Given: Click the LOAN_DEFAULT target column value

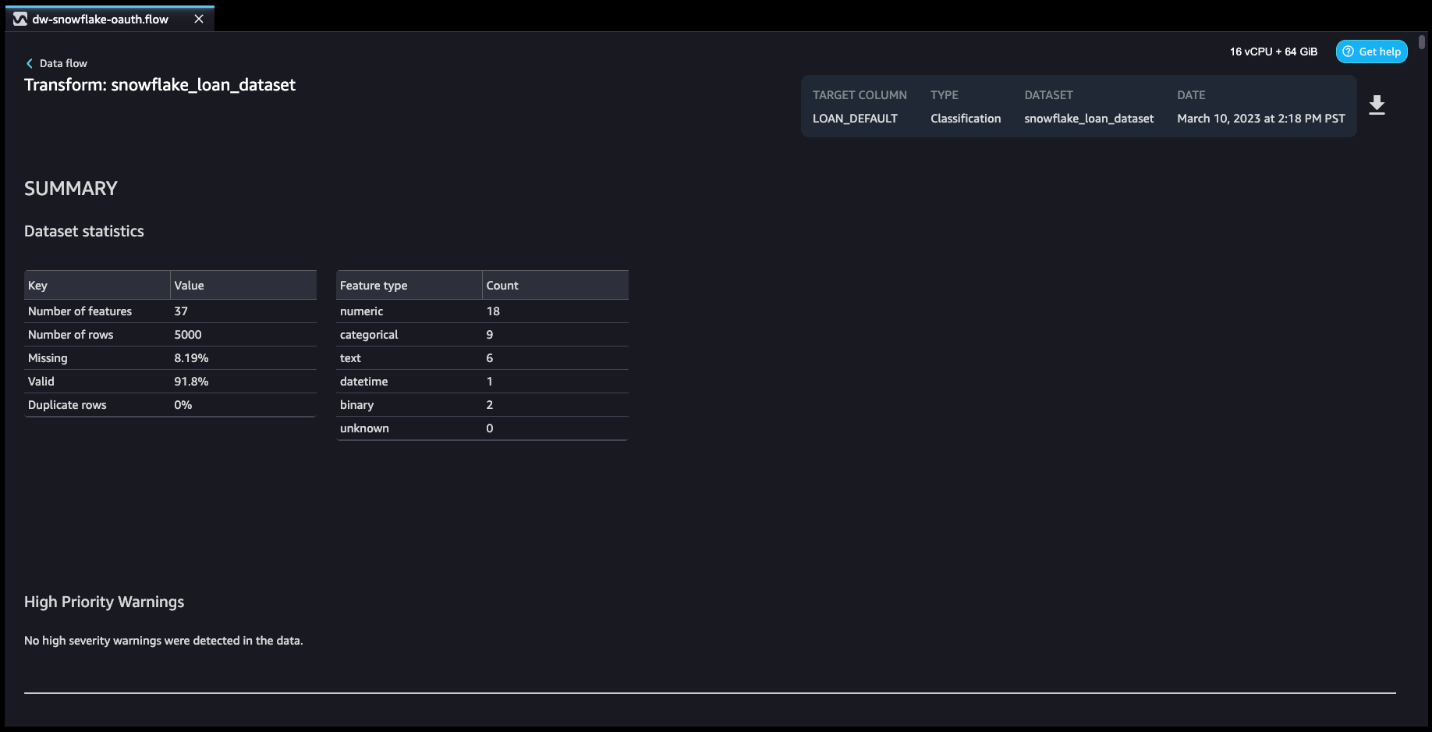Looking at the screenshot, I should (x=855, y=118).
